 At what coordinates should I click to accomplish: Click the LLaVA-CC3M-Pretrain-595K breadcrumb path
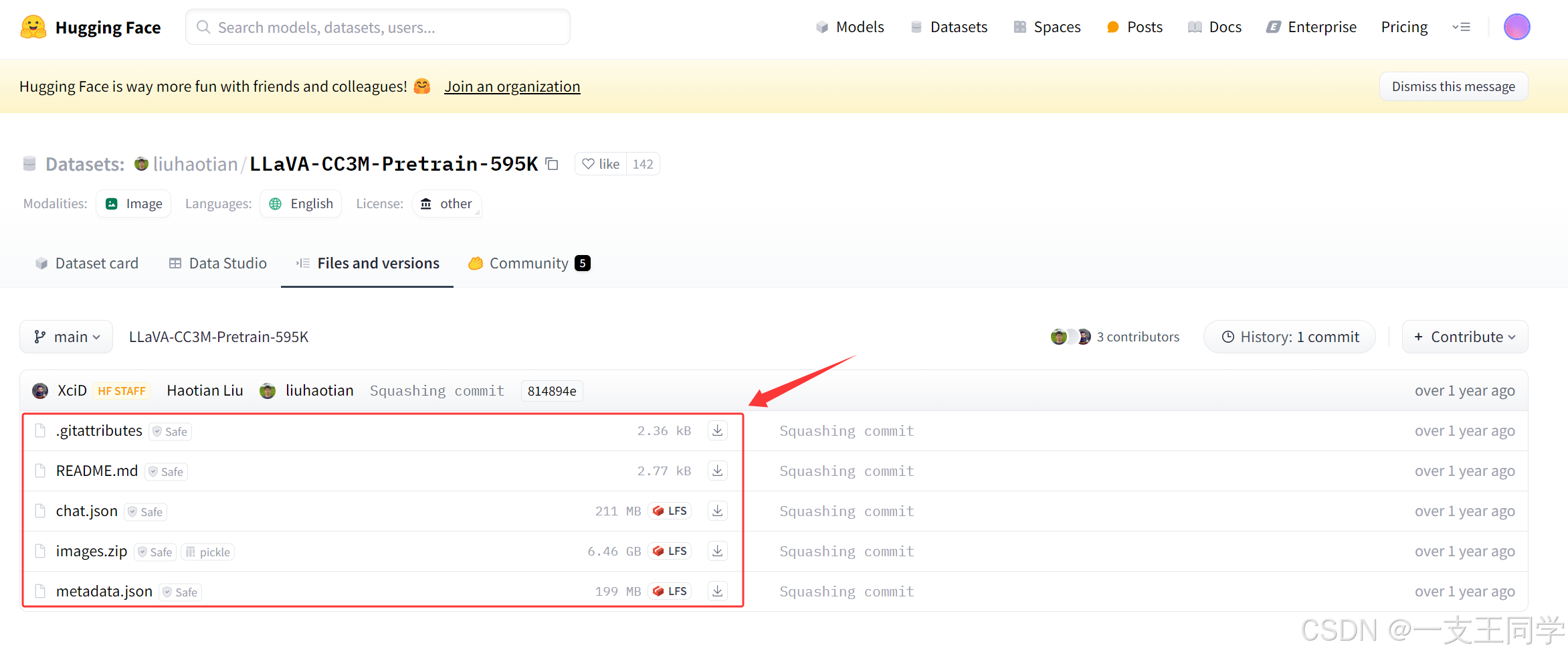(219, 337)
